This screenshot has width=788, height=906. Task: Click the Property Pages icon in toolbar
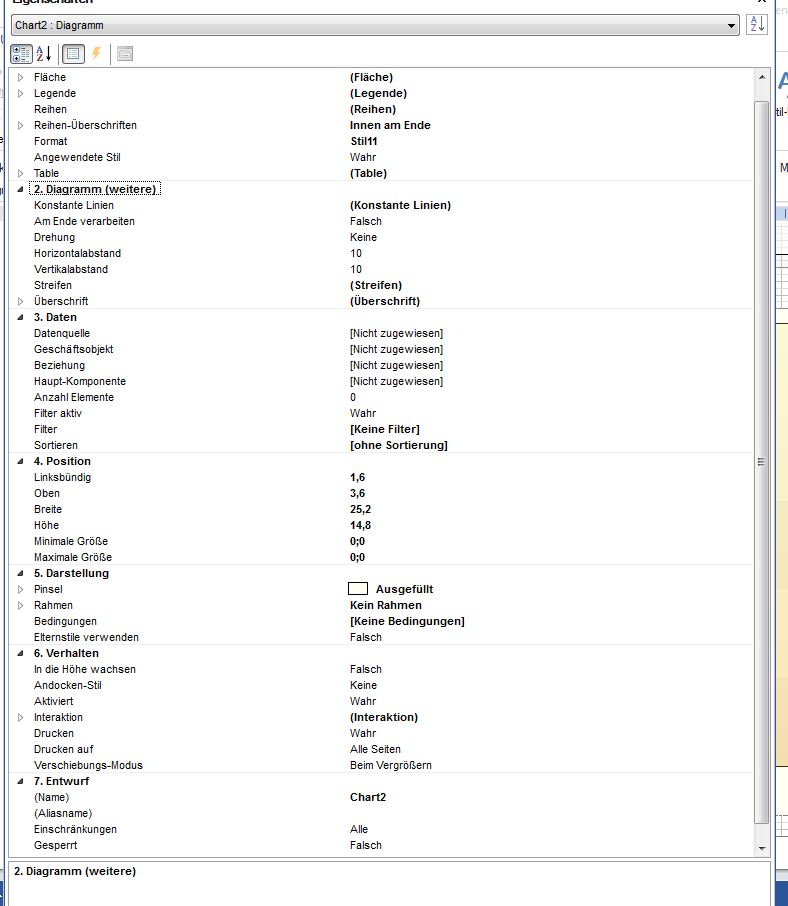(125, 54)
